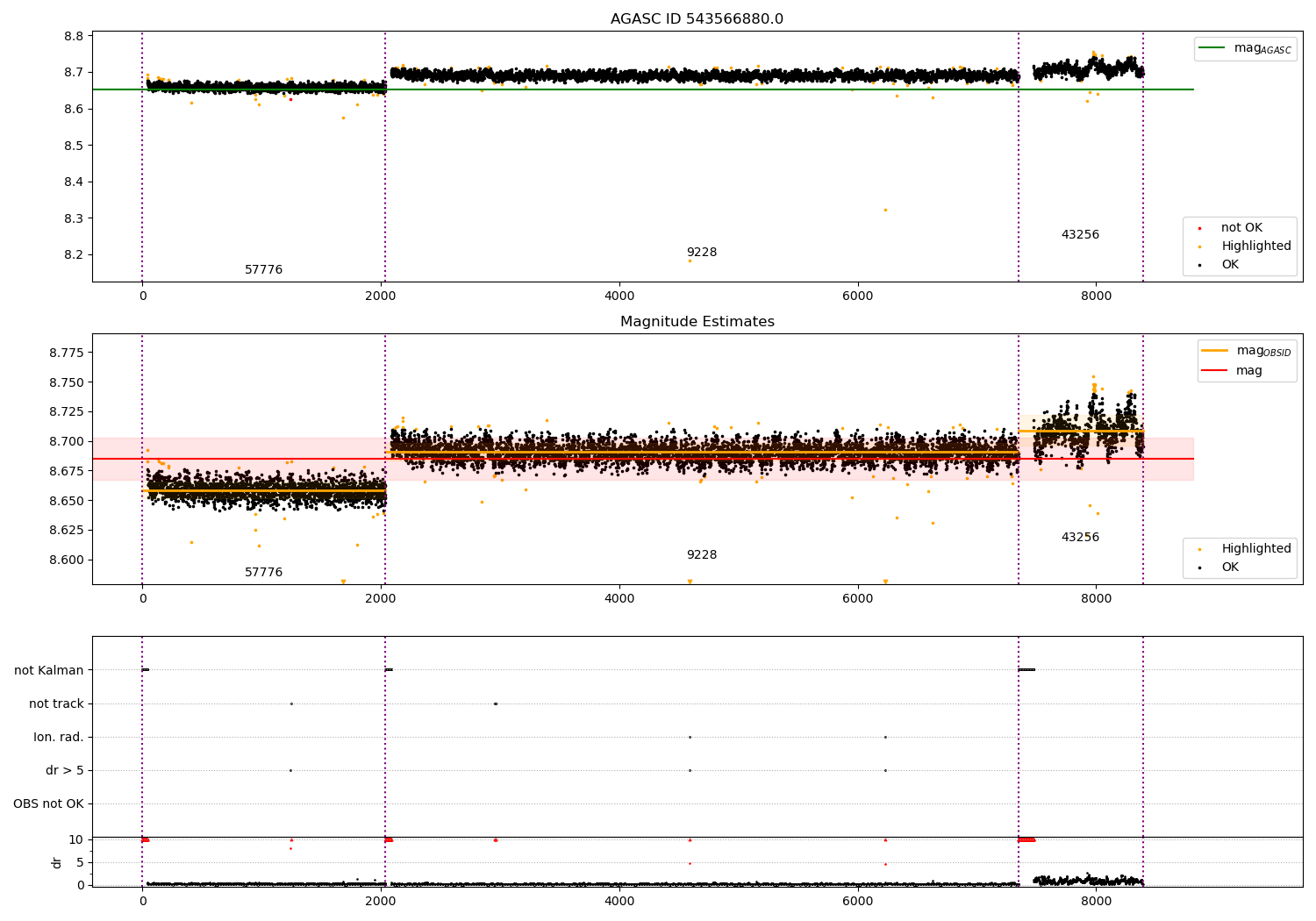Click the 'dr' y-axis label

click(57, 862)
